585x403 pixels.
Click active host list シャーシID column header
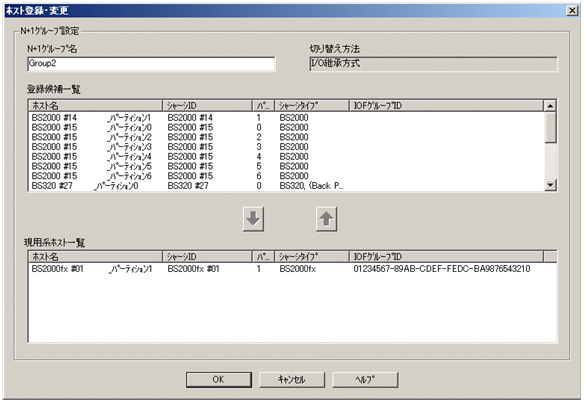click(x=207, y=257)
